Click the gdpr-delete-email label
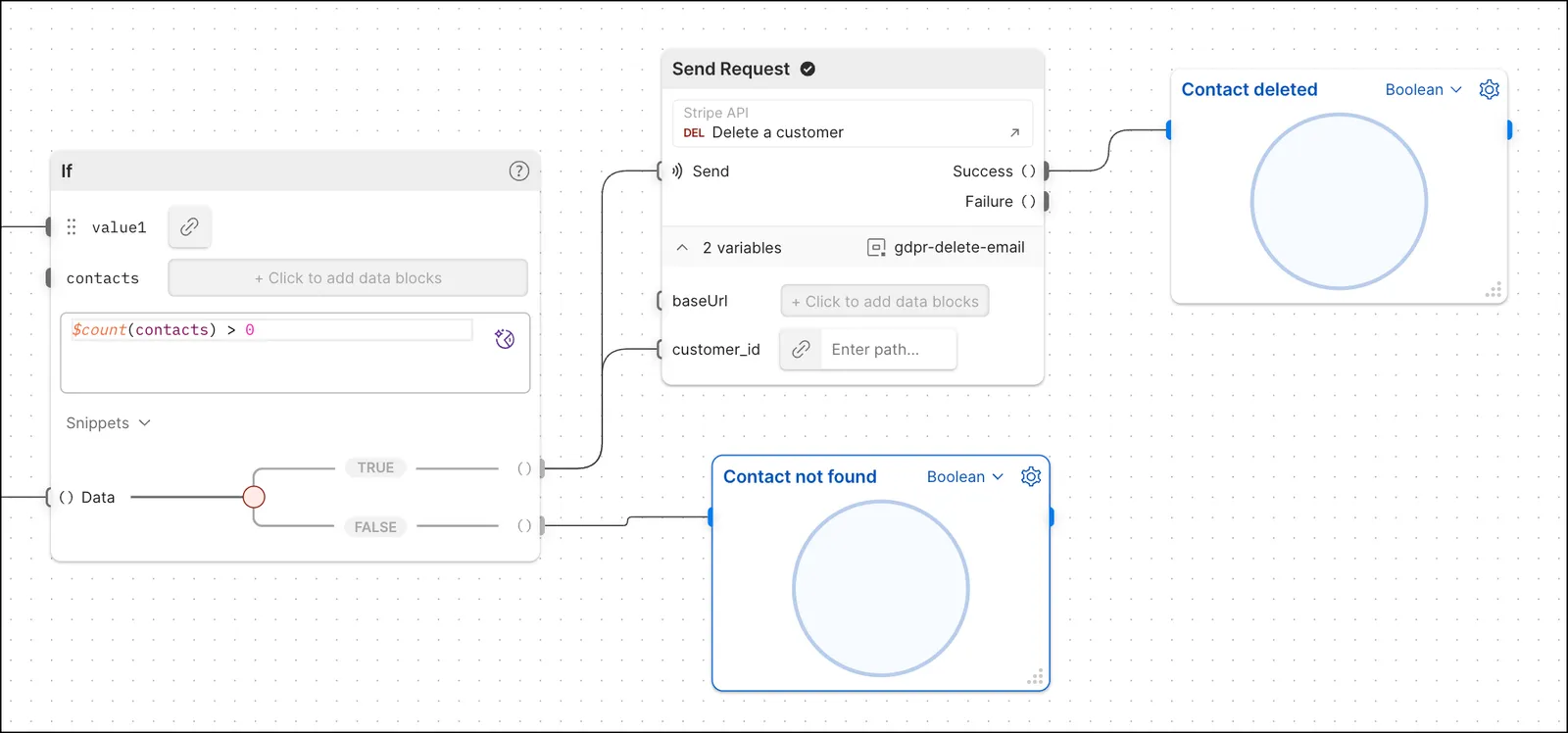Screen dimensions: 1568x733 (x=959, y=248)
